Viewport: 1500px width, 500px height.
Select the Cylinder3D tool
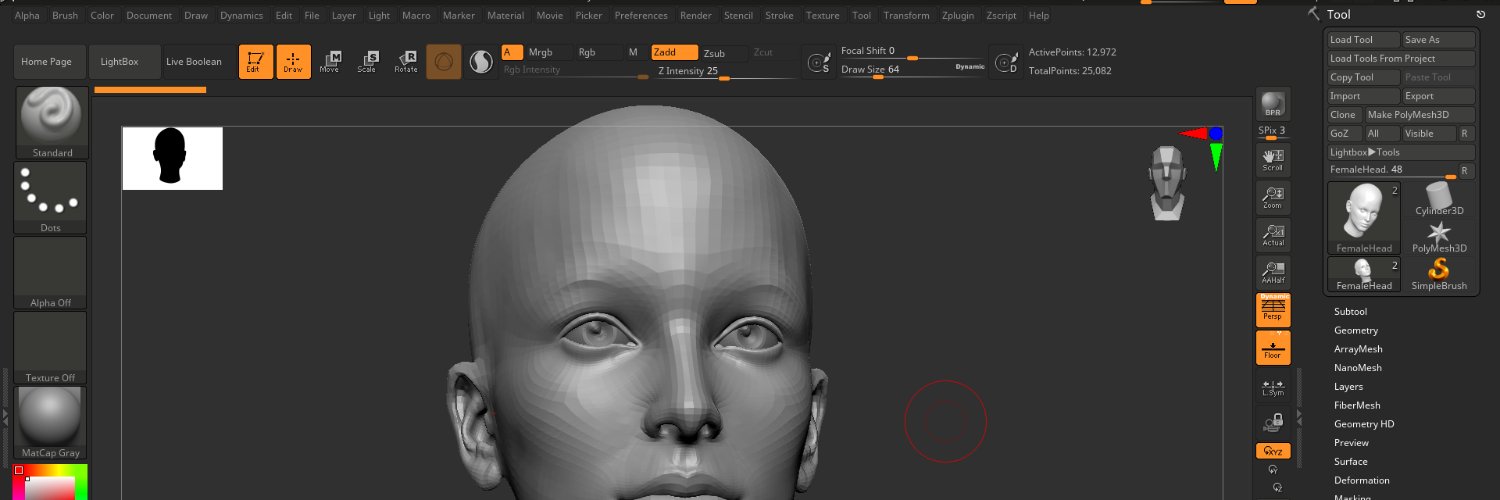pos(1439,199)
